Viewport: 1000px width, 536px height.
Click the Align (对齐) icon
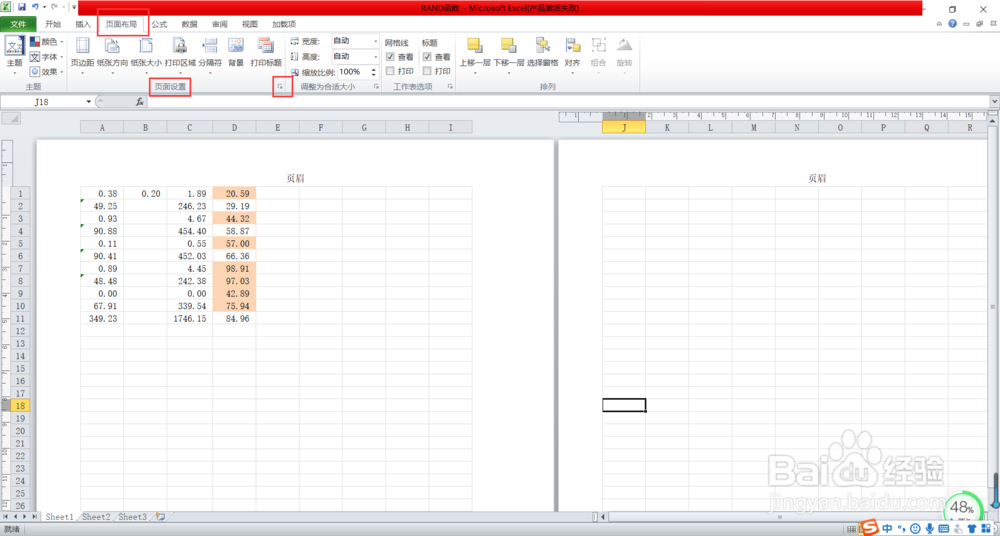[x=572, y=46]
